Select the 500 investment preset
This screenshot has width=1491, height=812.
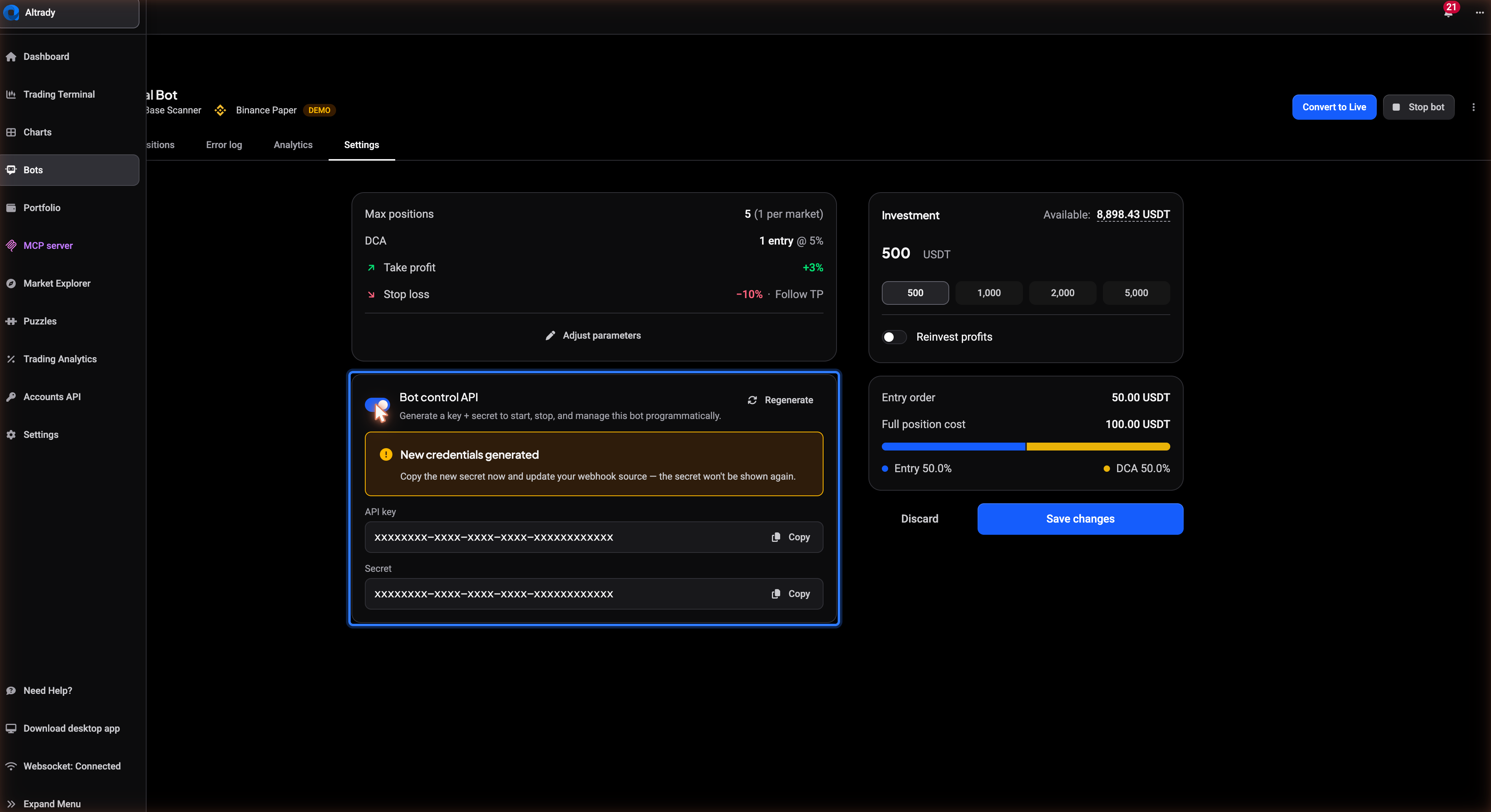915,293
